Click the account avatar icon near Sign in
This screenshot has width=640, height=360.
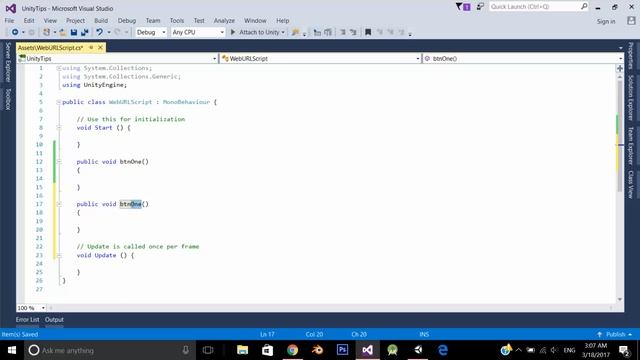point(631,21)
